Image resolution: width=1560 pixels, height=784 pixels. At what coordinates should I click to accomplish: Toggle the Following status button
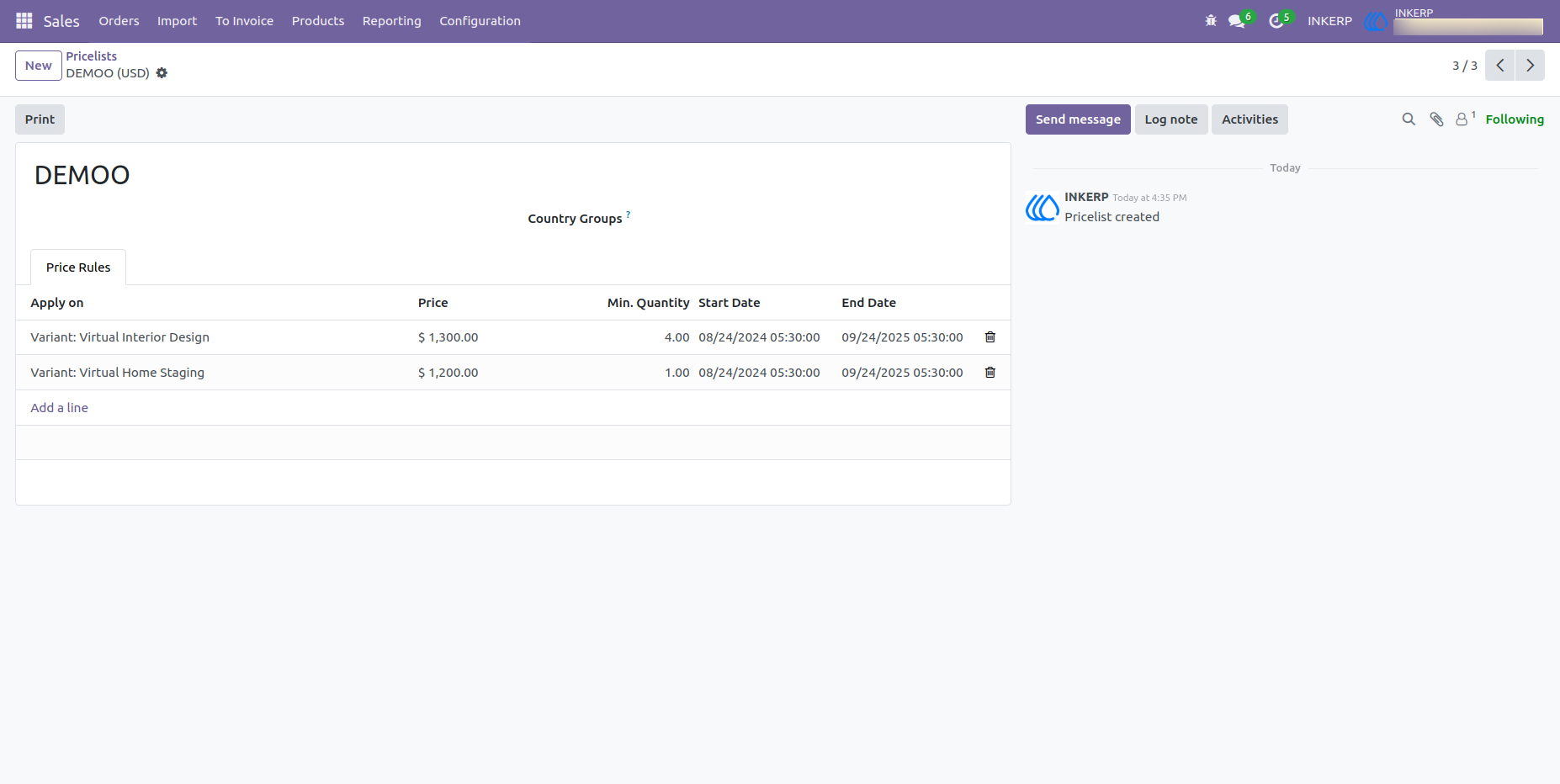(1515, 119)
